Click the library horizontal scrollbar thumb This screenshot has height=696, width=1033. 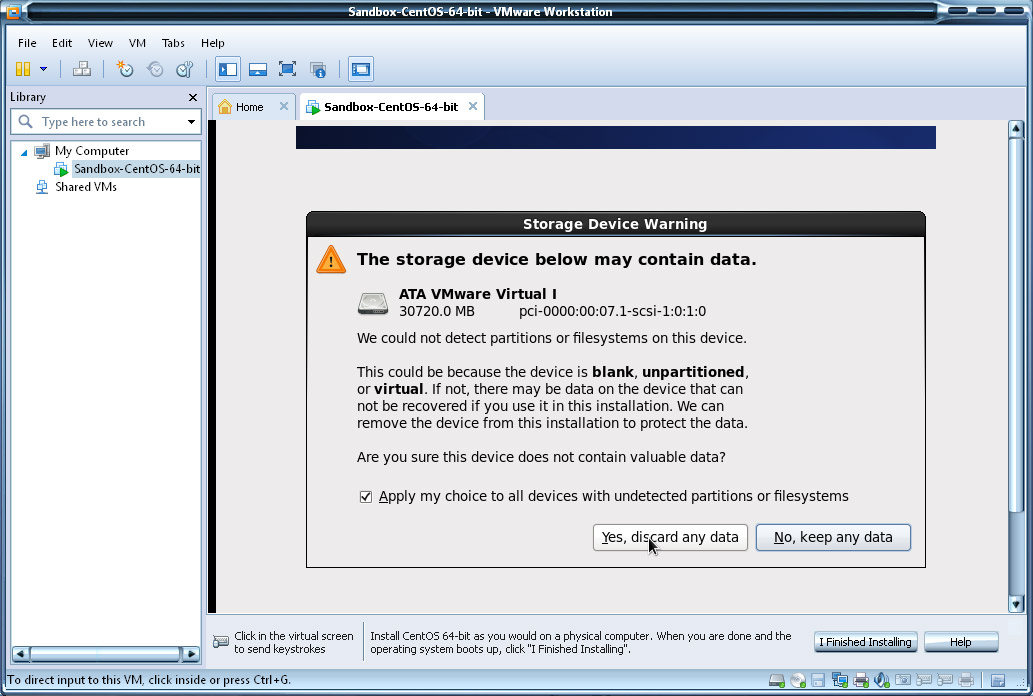tap(105, 654)
